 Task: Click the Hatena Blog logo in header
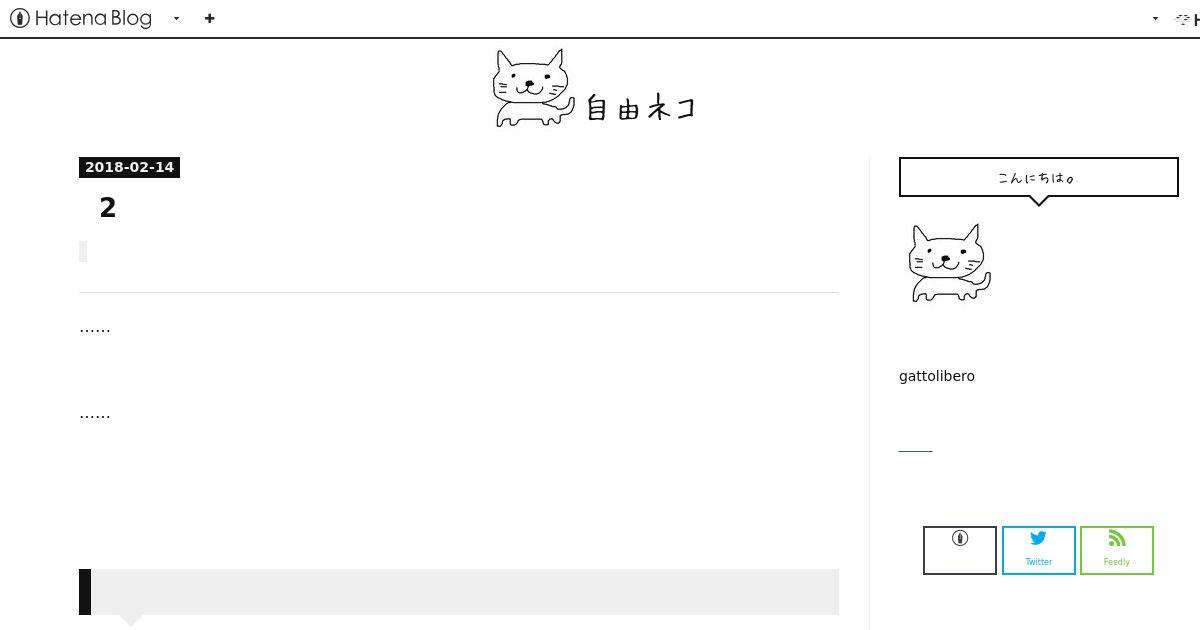click(81, 18)
